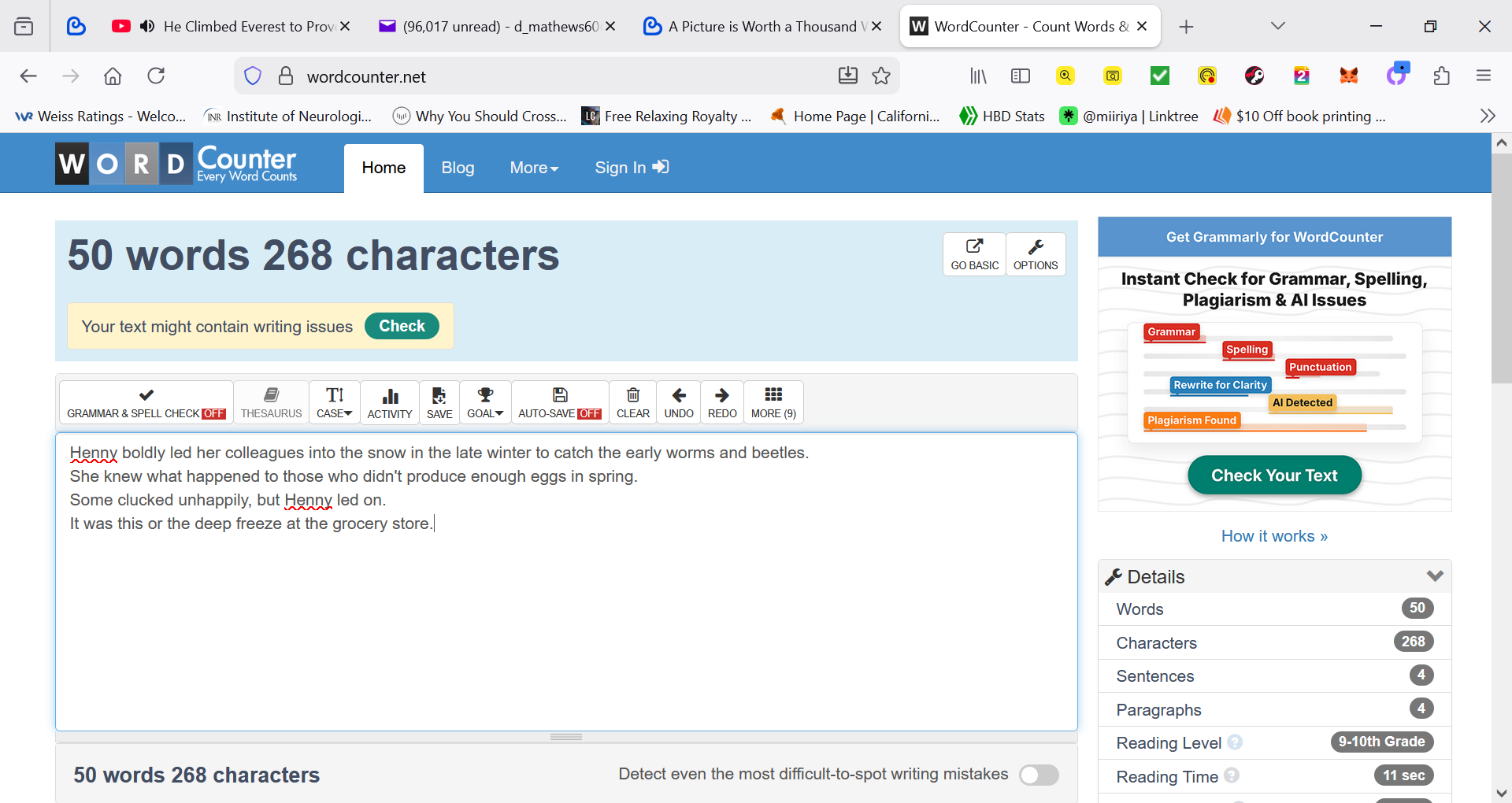This screenshot has height=803, width=1512.
Task: Expand the More navigation dropdown
Action: point(534,168)
